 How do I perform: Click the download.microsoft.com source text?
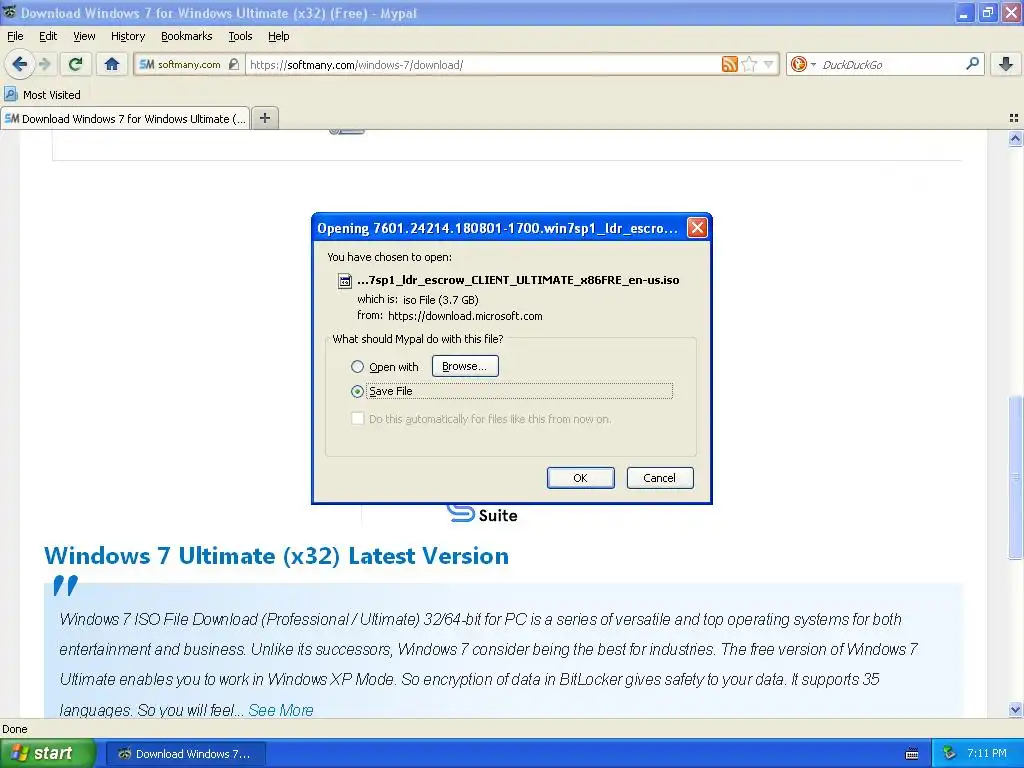click(x=465, y=316)
